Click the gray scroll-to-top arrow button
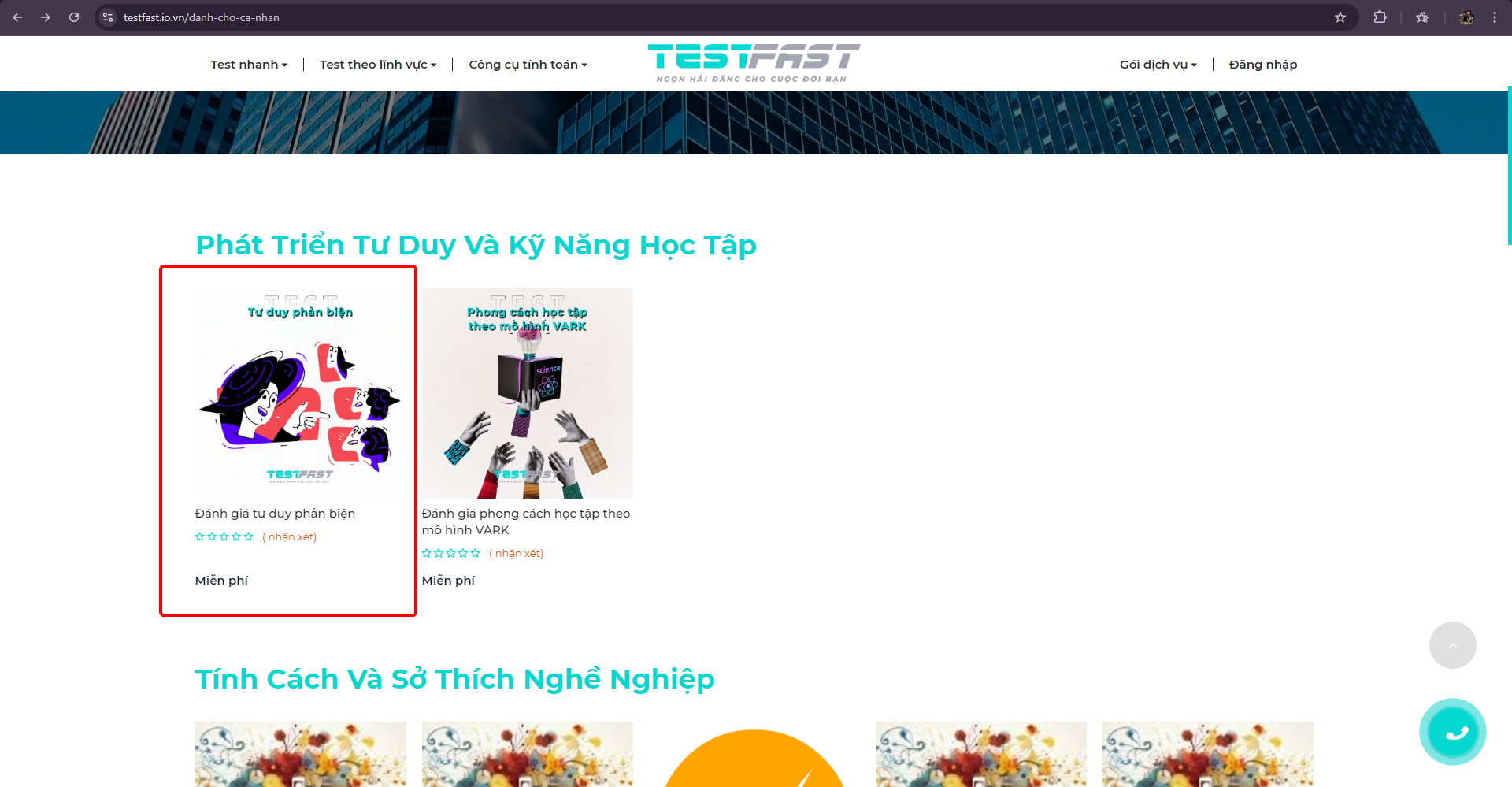Image resolution: width=1512 pixels, height=787 pixels. click(x=1453, y=645)
